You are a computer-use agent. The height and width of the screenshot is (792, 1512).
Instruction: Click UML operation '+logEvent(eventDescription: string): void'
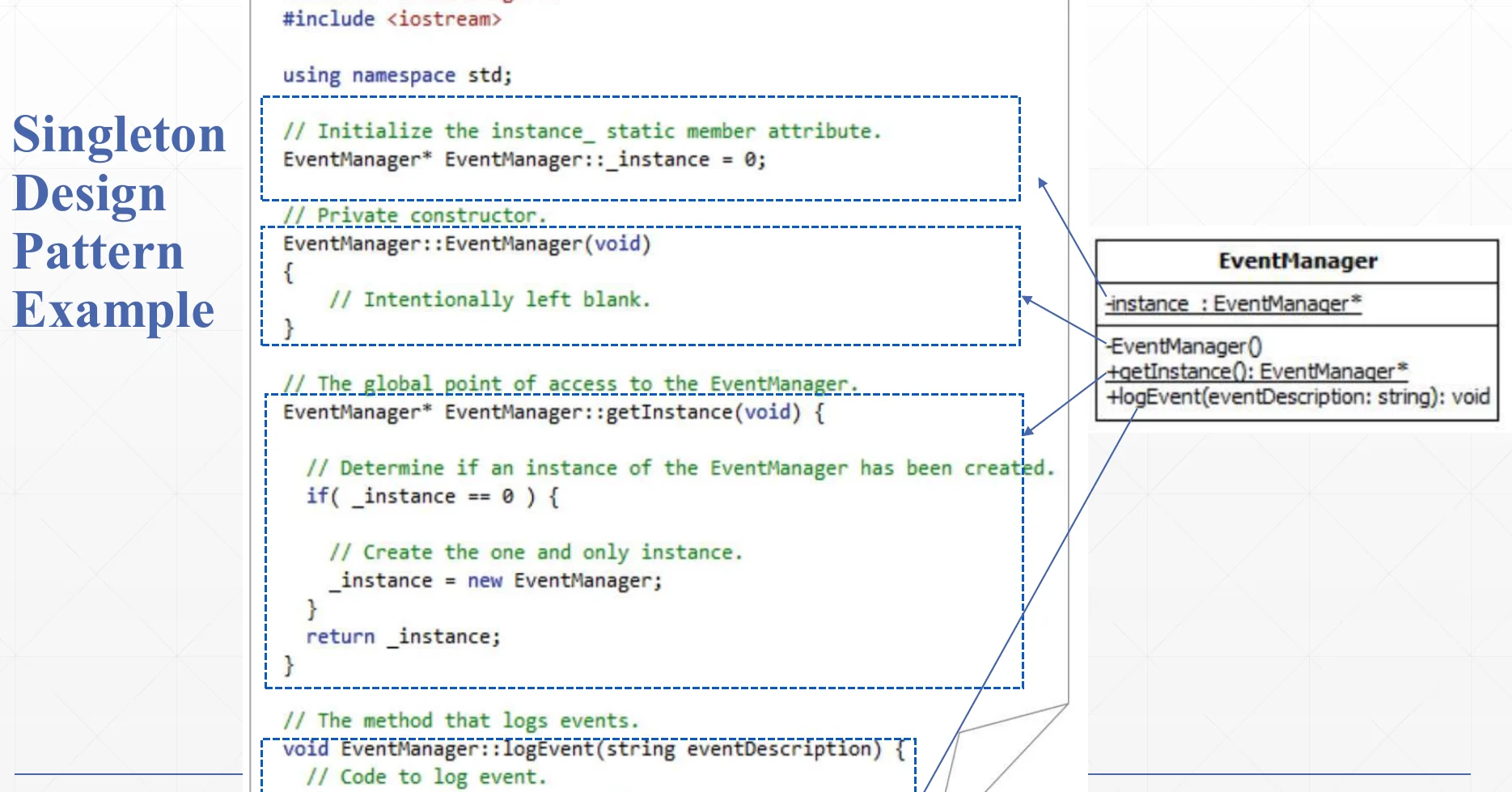1298,396
